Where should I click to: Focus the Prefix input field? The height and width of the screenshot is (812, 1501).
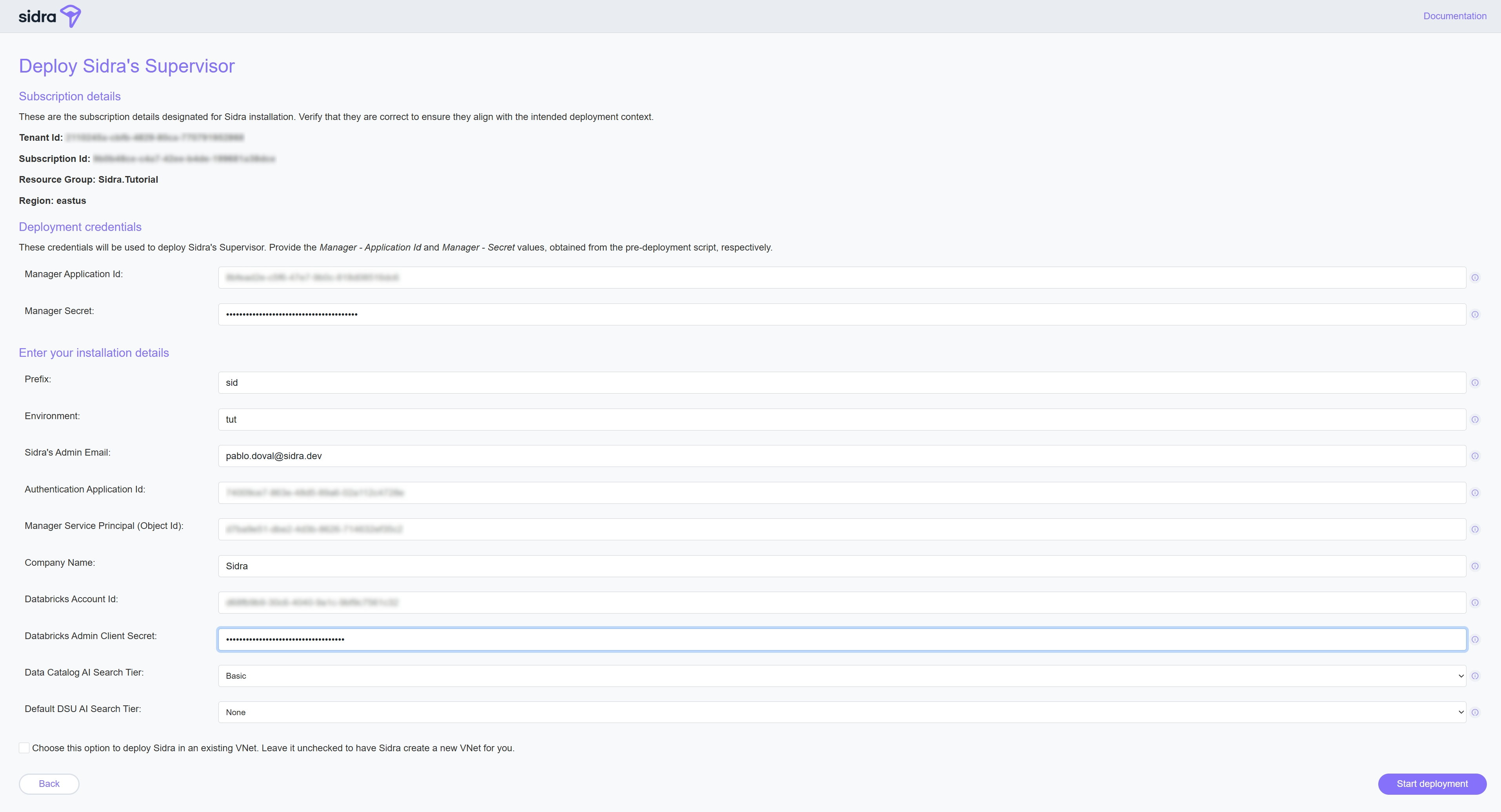pos(841,383)
